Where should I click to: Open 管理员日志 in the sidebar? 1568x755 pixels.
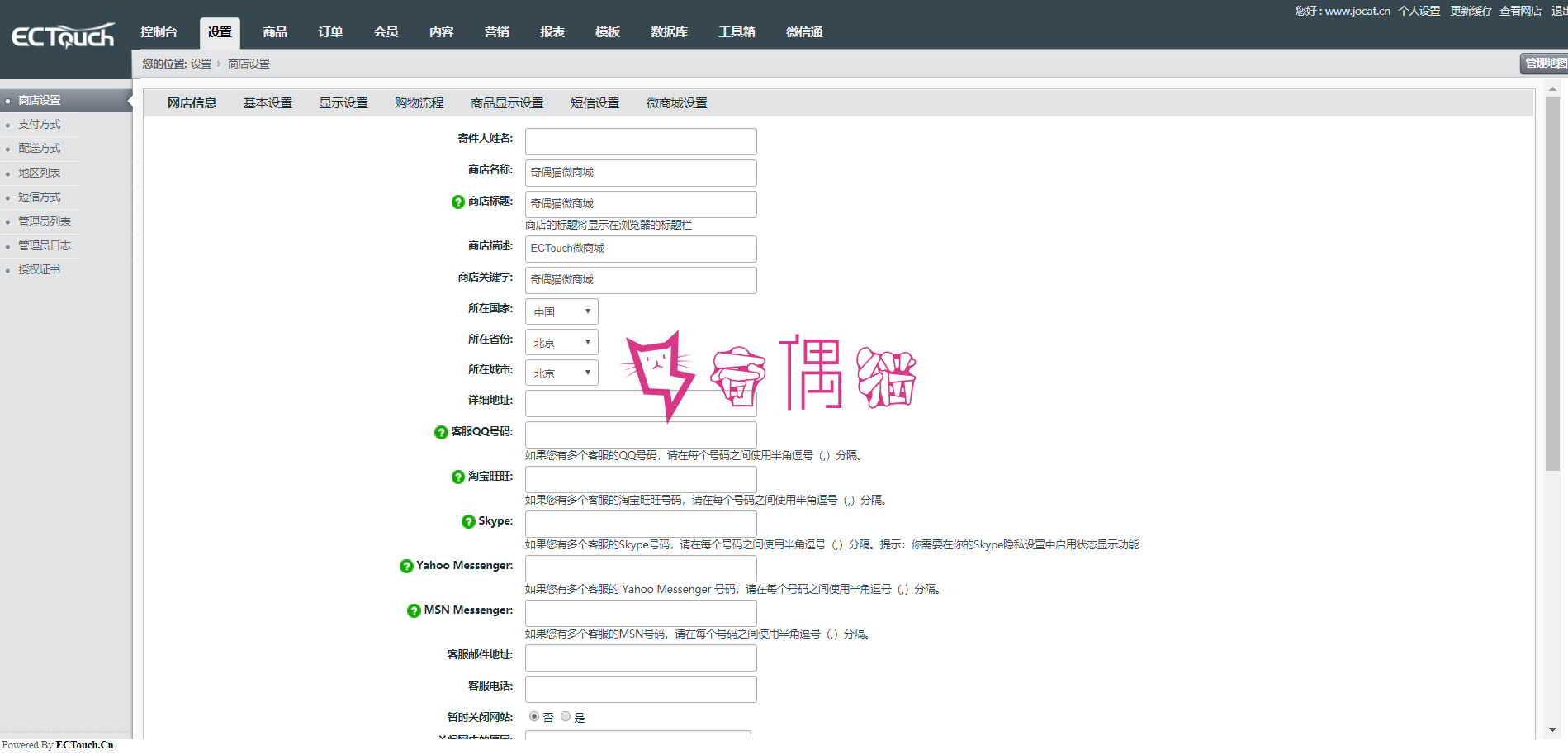click(45, 245)
